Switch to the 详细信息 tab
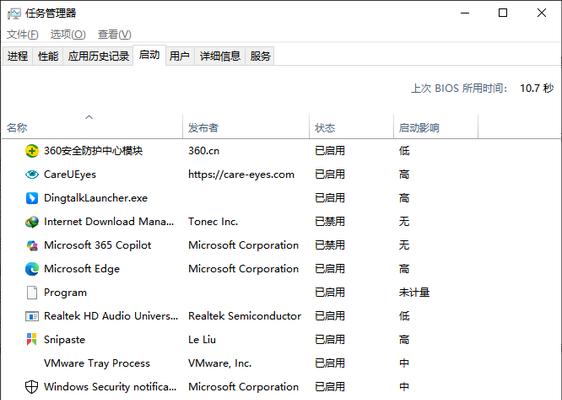562x400 pixels. [220, 56]
